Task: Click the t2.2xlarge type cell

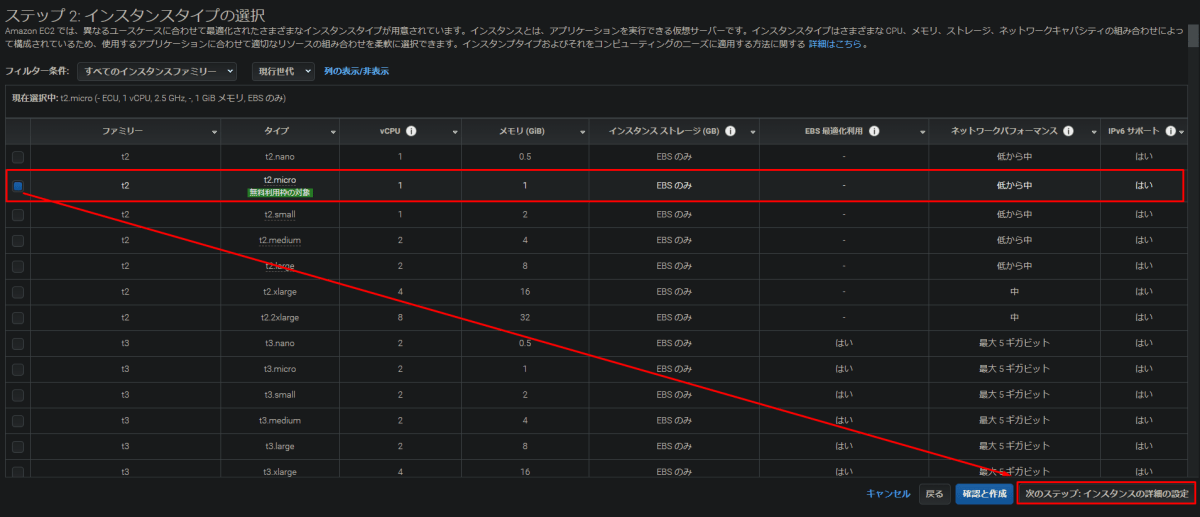Action: click(x=278, y=318)
